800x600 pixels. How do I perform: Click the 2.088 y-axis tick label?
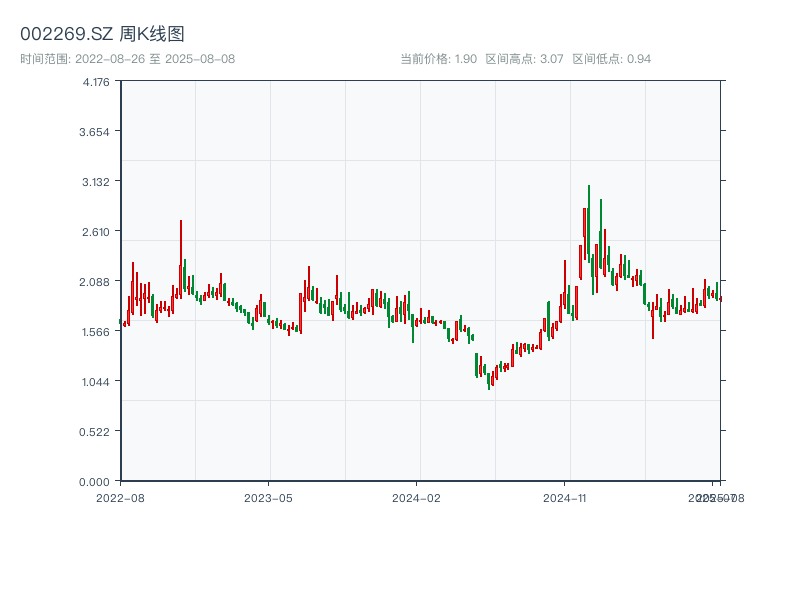point(96,281)
